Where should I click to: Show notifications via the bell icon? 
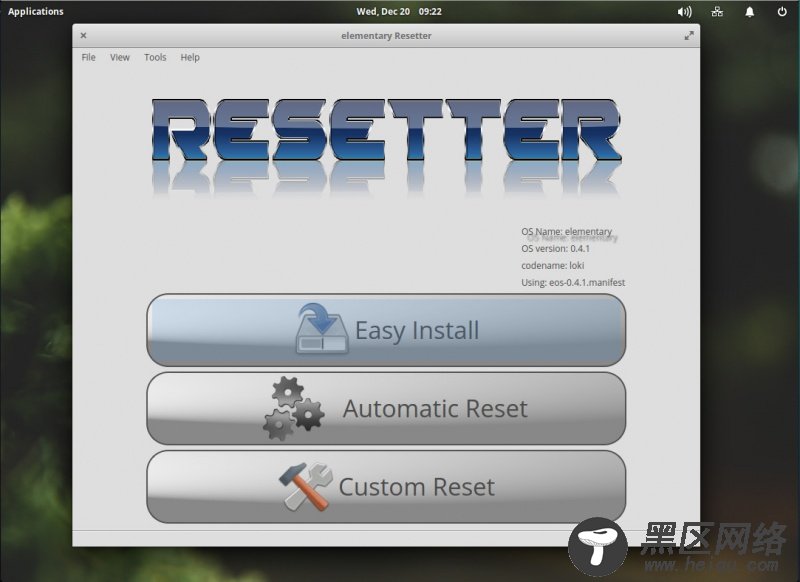(x=749, y=12)
